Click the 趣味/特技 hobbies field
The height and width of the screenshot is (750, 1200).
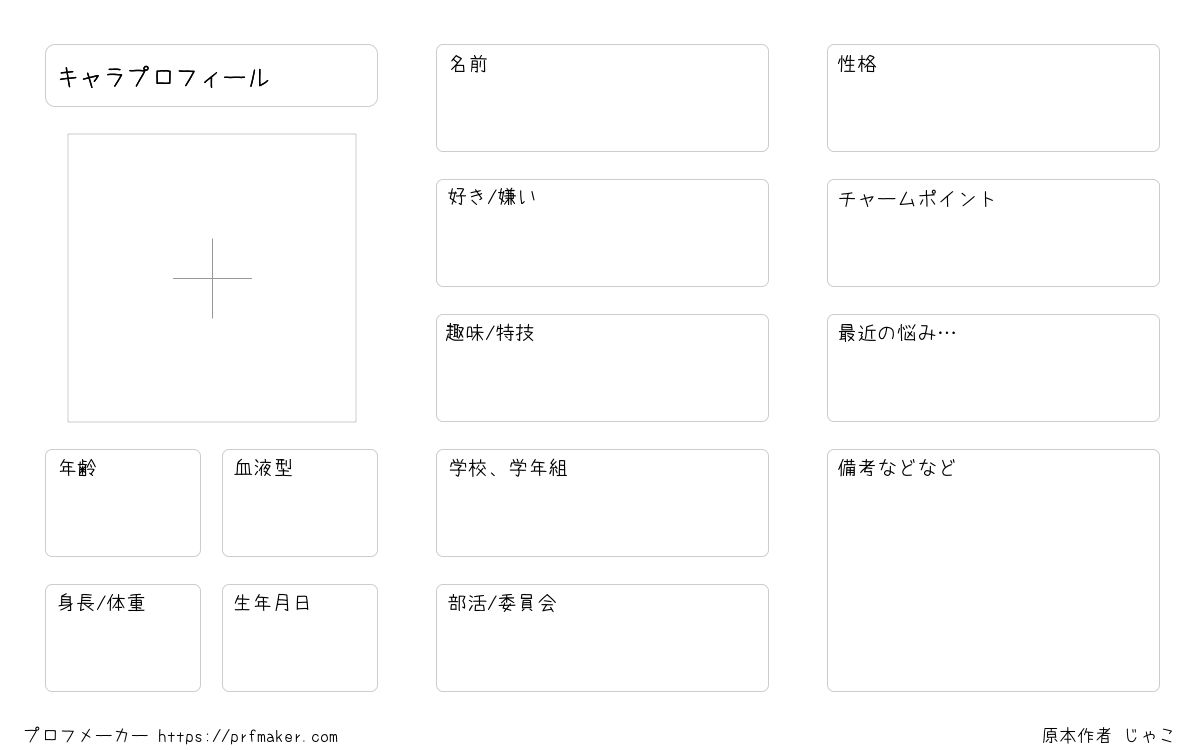(602, 368)
